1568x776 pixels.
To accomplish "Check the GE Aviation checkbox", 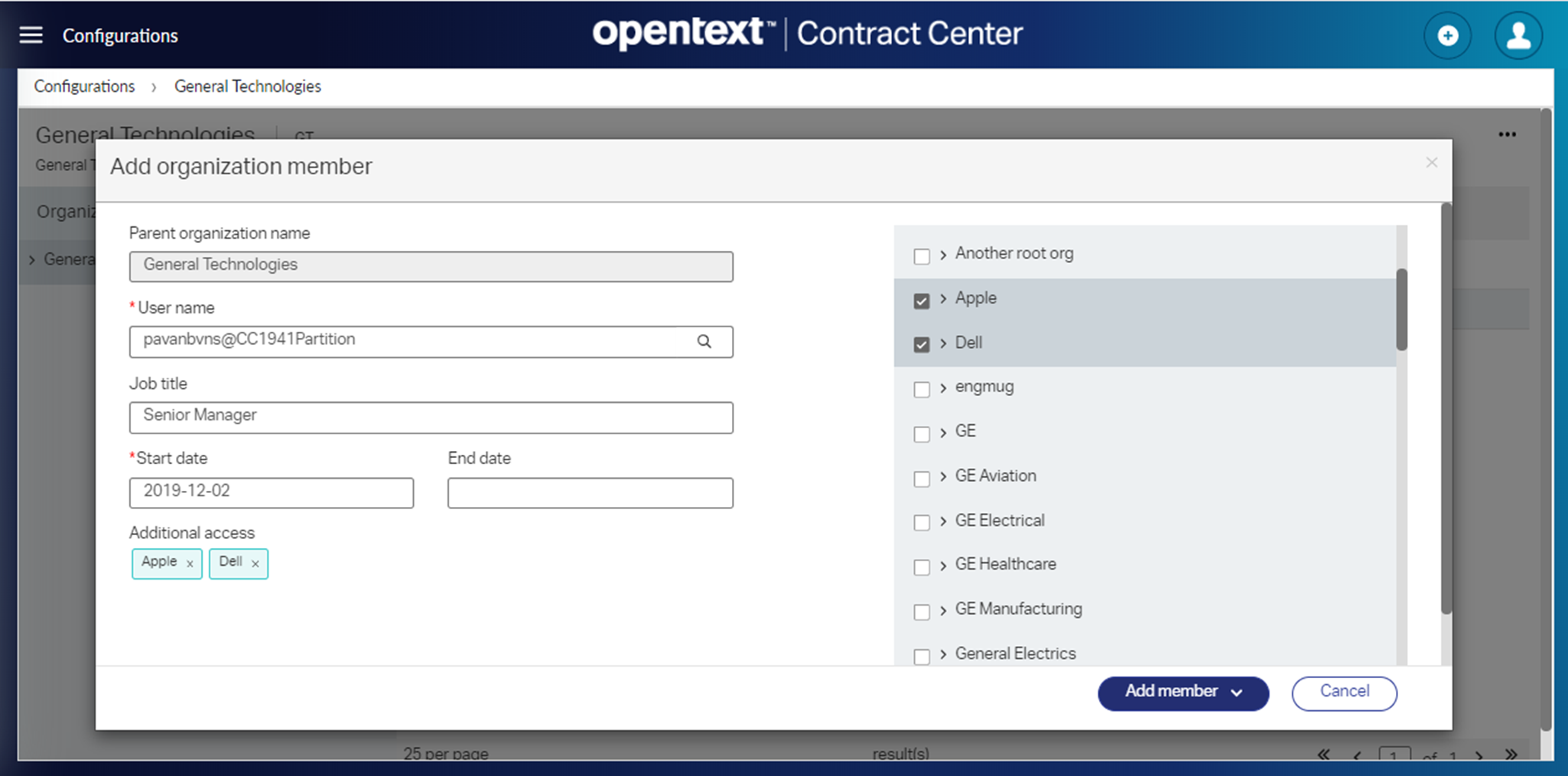I will pyautogui.click(x=922, y=479).
